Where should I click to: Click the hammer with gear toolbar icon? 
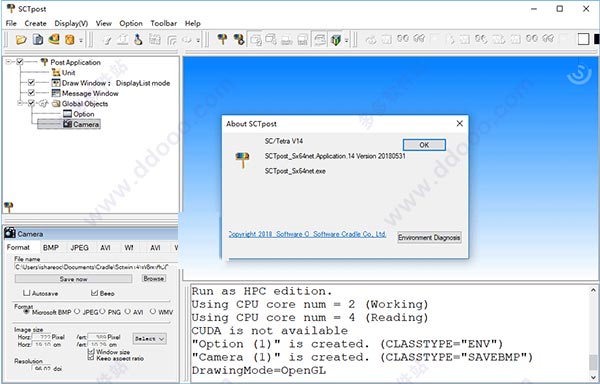pyautogui.click(x=239, y=39)
